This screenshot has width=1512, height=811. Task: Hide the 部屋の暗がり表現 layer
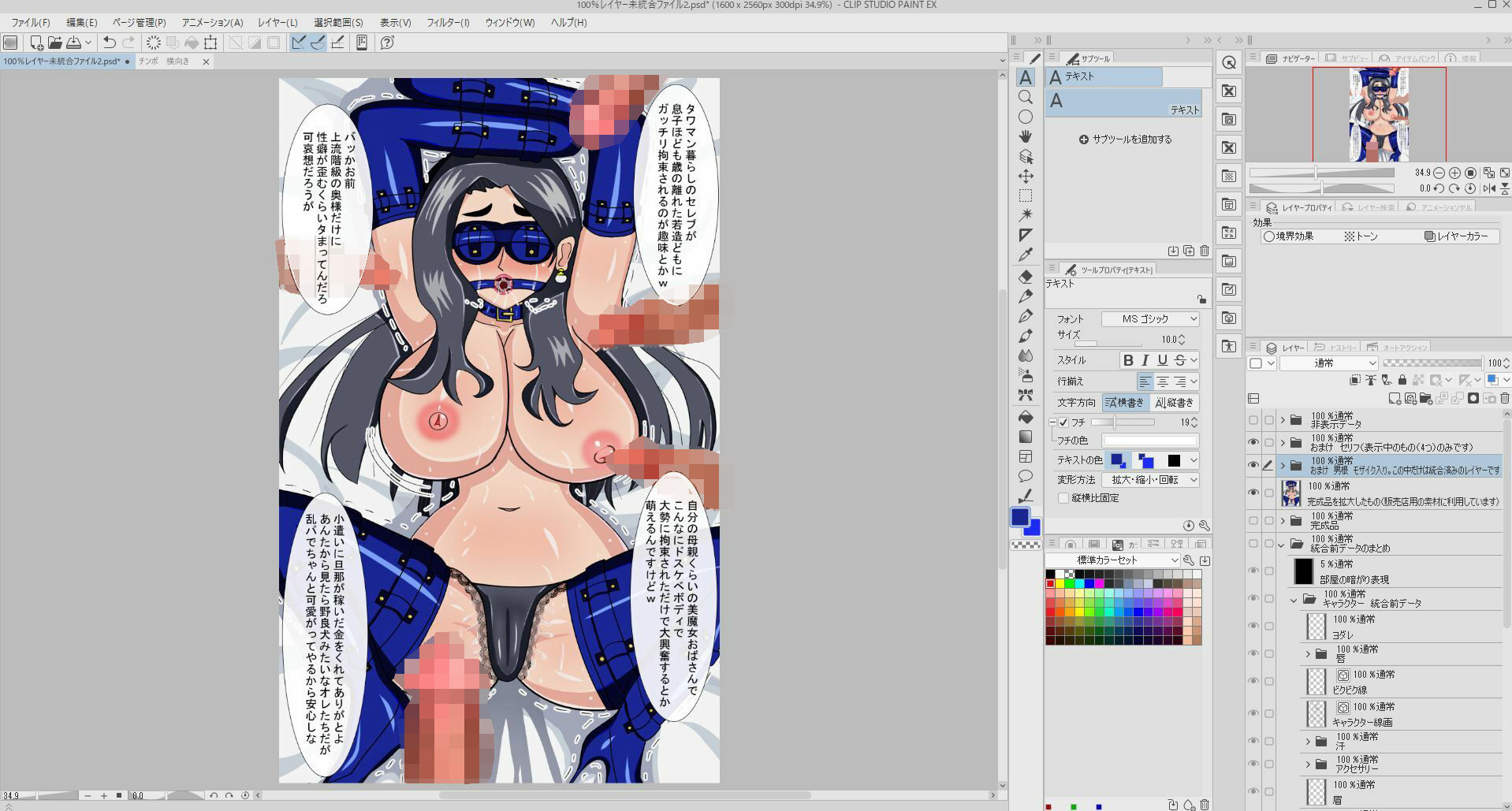1253,571
